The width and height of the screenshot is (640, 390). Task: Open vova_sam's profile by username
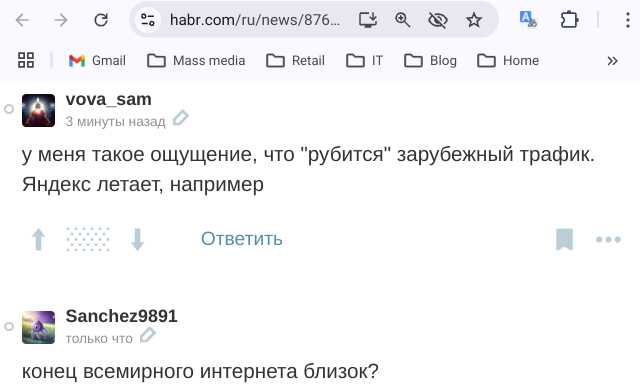coord(109,100)
